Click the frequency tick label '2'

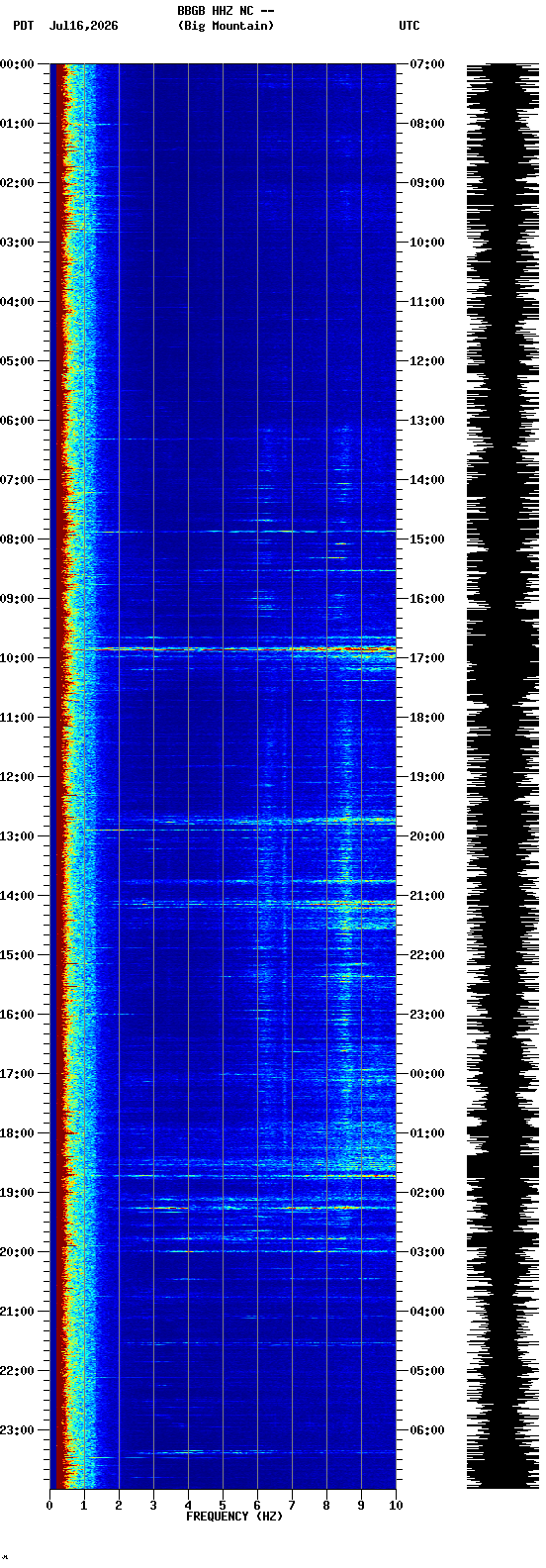click(119, 1506)
